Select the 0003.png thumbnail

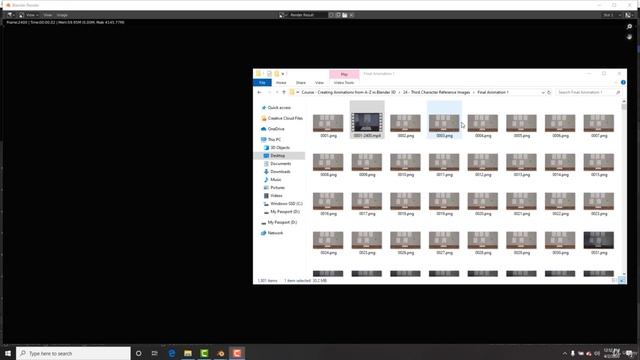tap(444, 123)
